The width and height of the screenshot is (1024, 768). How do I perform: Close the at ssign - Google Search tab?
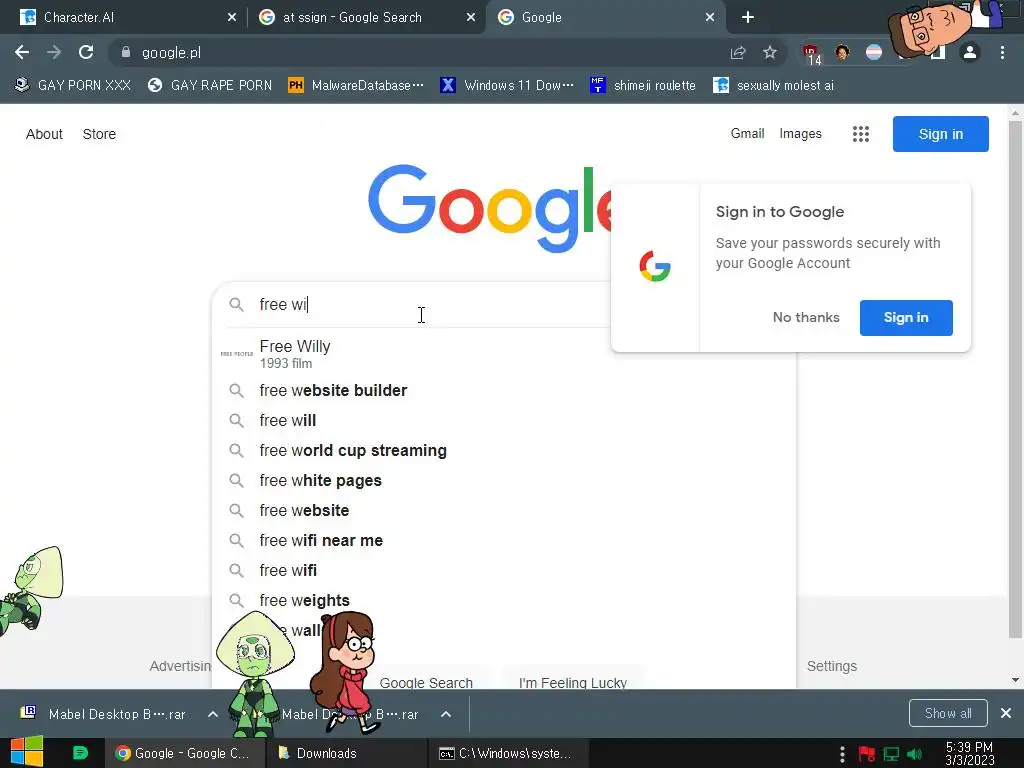point(471,18)
